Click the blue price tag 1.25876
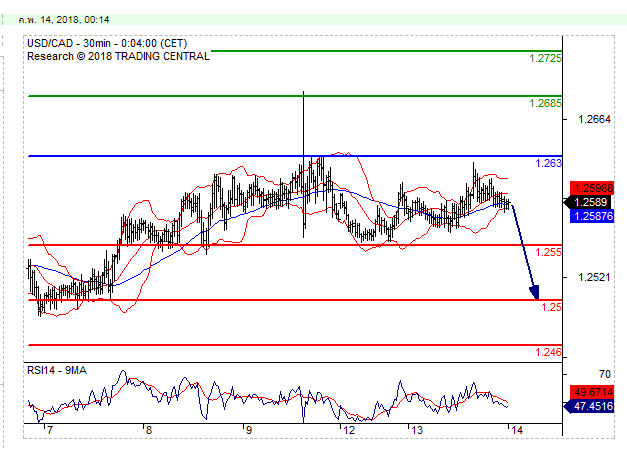Viewport: 627px width, 449px height. click(x=592, y=216)
